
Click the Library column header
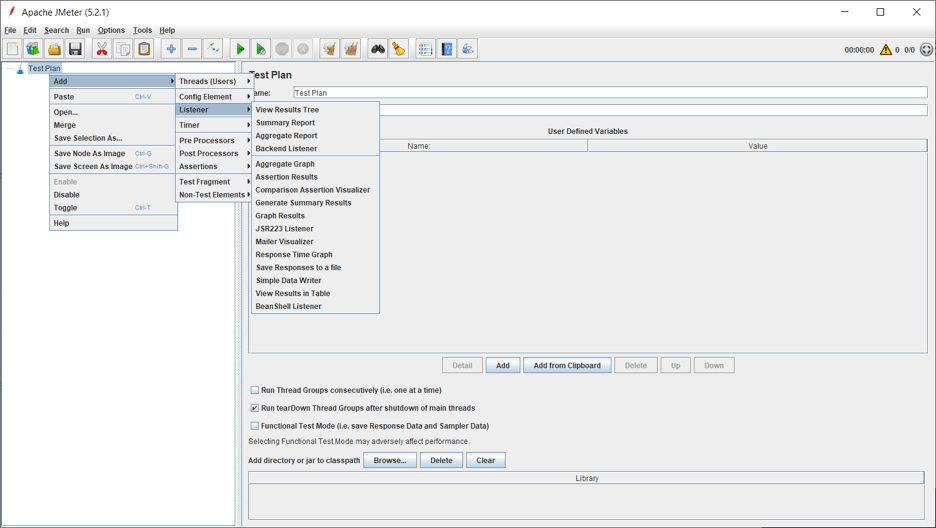click(x=586, y=478)
